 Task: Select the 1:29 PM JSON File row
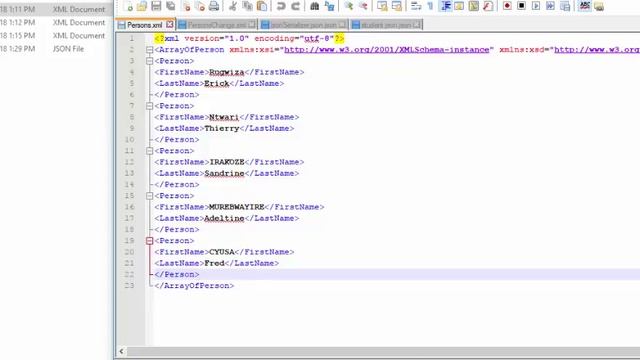click(56, 49)
